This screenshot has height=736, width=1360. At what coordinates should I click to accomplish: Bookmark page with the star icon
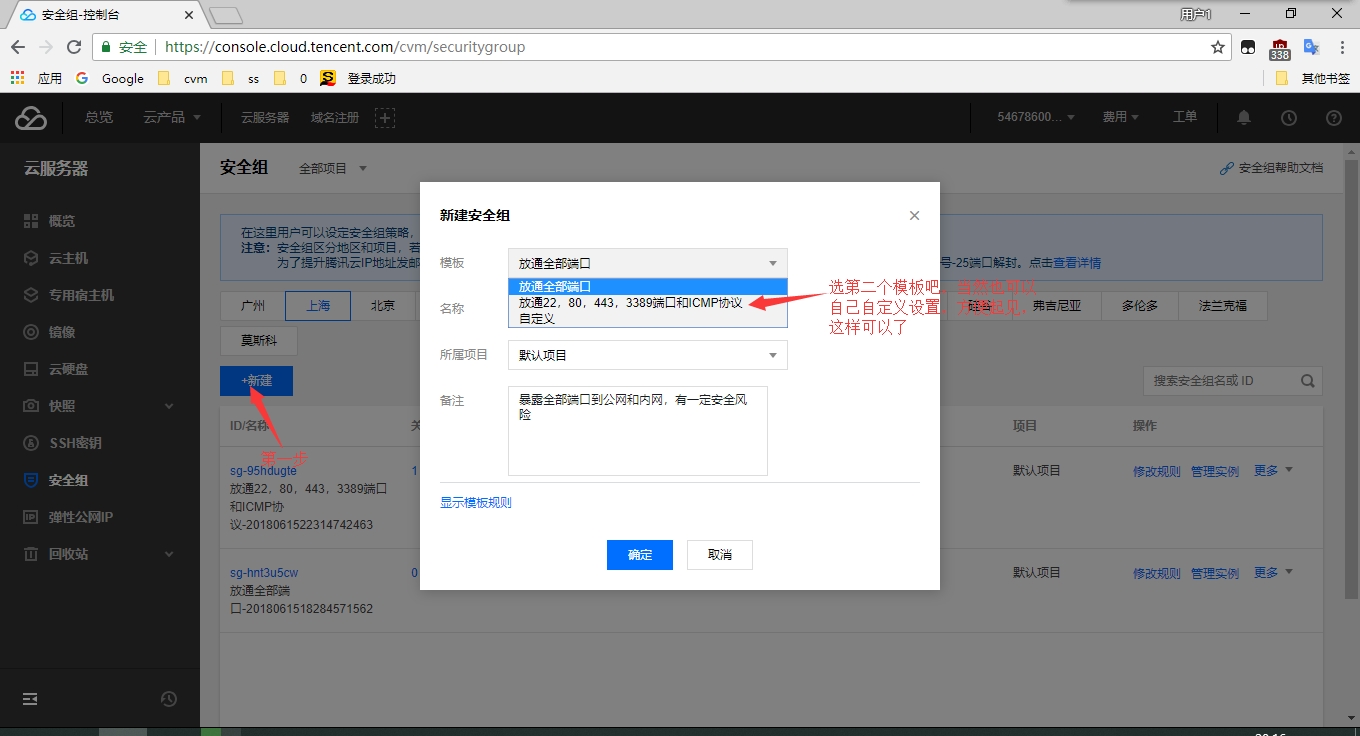(x=1218, y=47)
